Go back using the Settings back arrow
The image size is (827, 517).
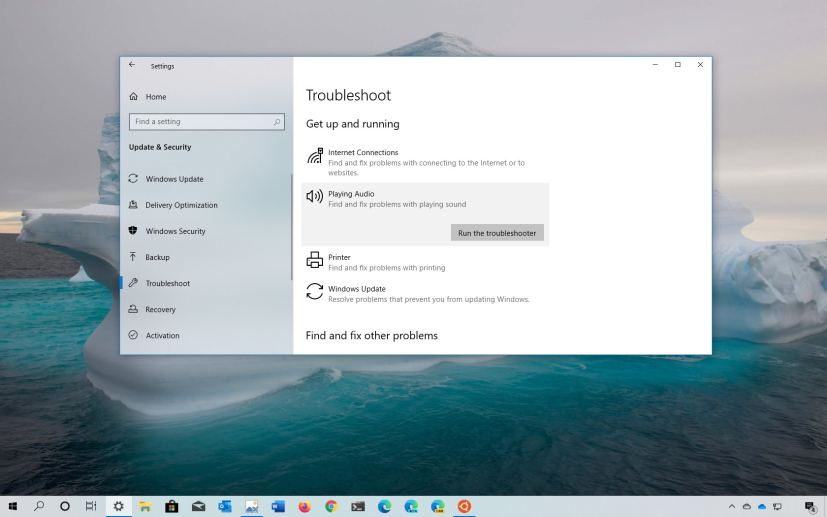[x=132, y=66]
